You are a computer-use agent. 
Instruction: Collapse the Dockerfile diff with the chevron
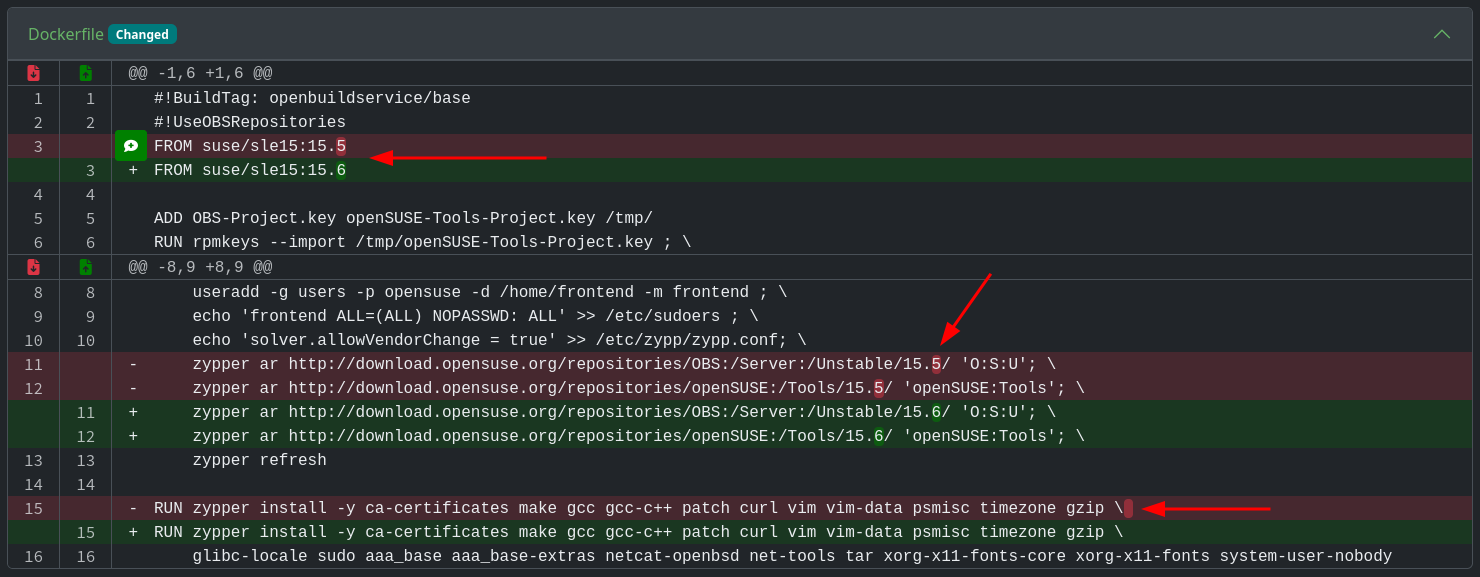pos(1442,33)
